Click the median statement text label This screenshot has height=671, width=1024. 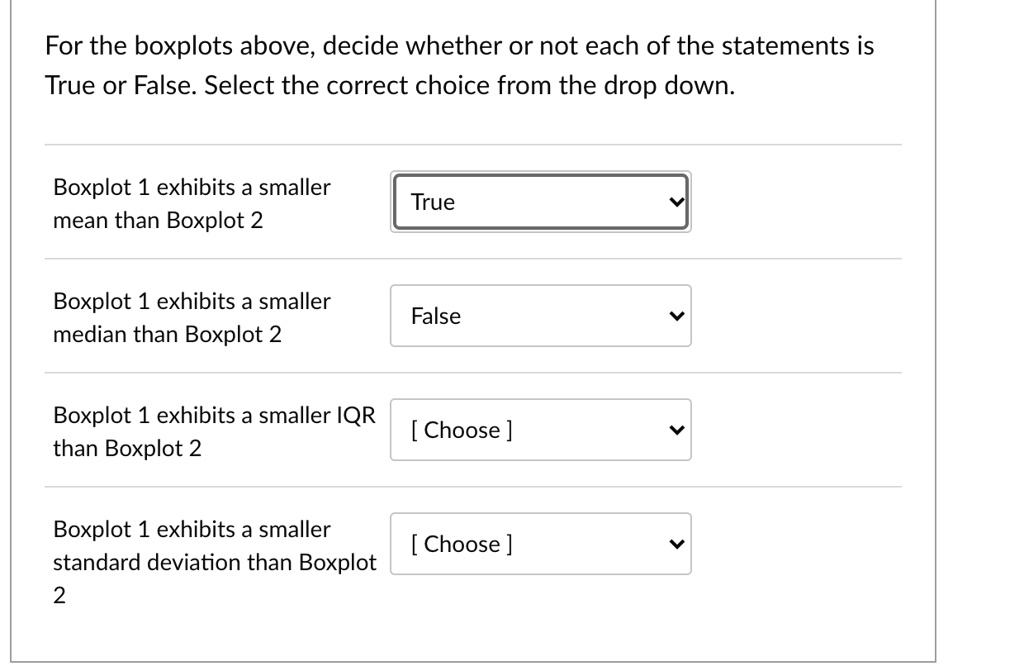tap(191, 315)
